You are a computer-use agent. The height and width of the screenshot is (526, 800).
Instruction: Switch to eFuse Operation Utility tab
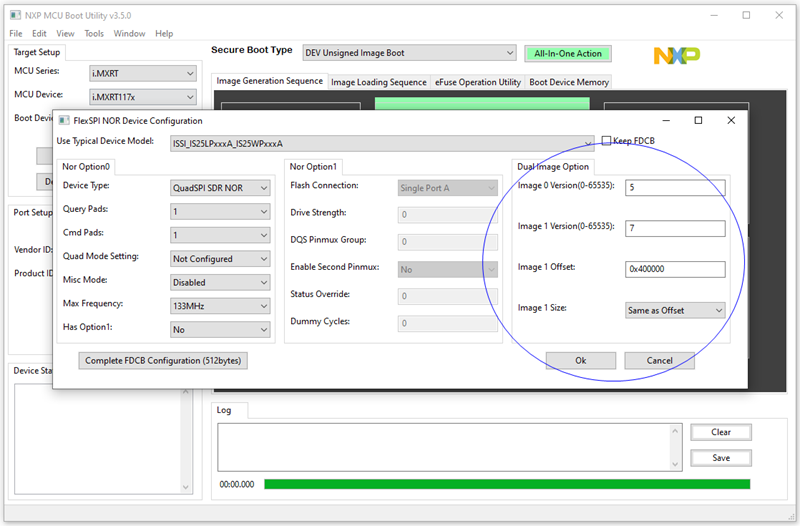478,82
